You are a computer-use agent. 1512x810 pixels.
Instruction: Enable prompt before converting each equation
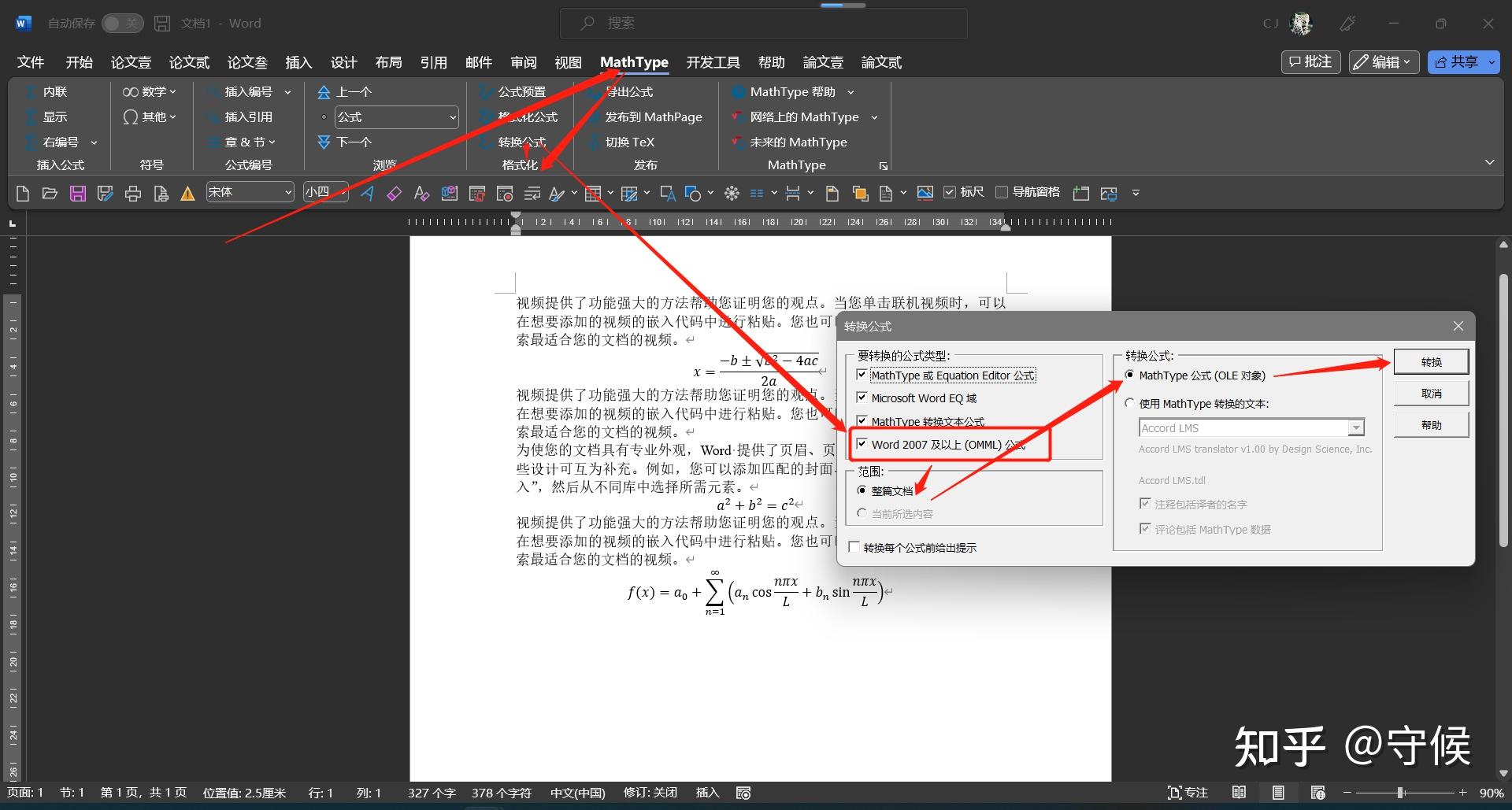tap(854, 547)
